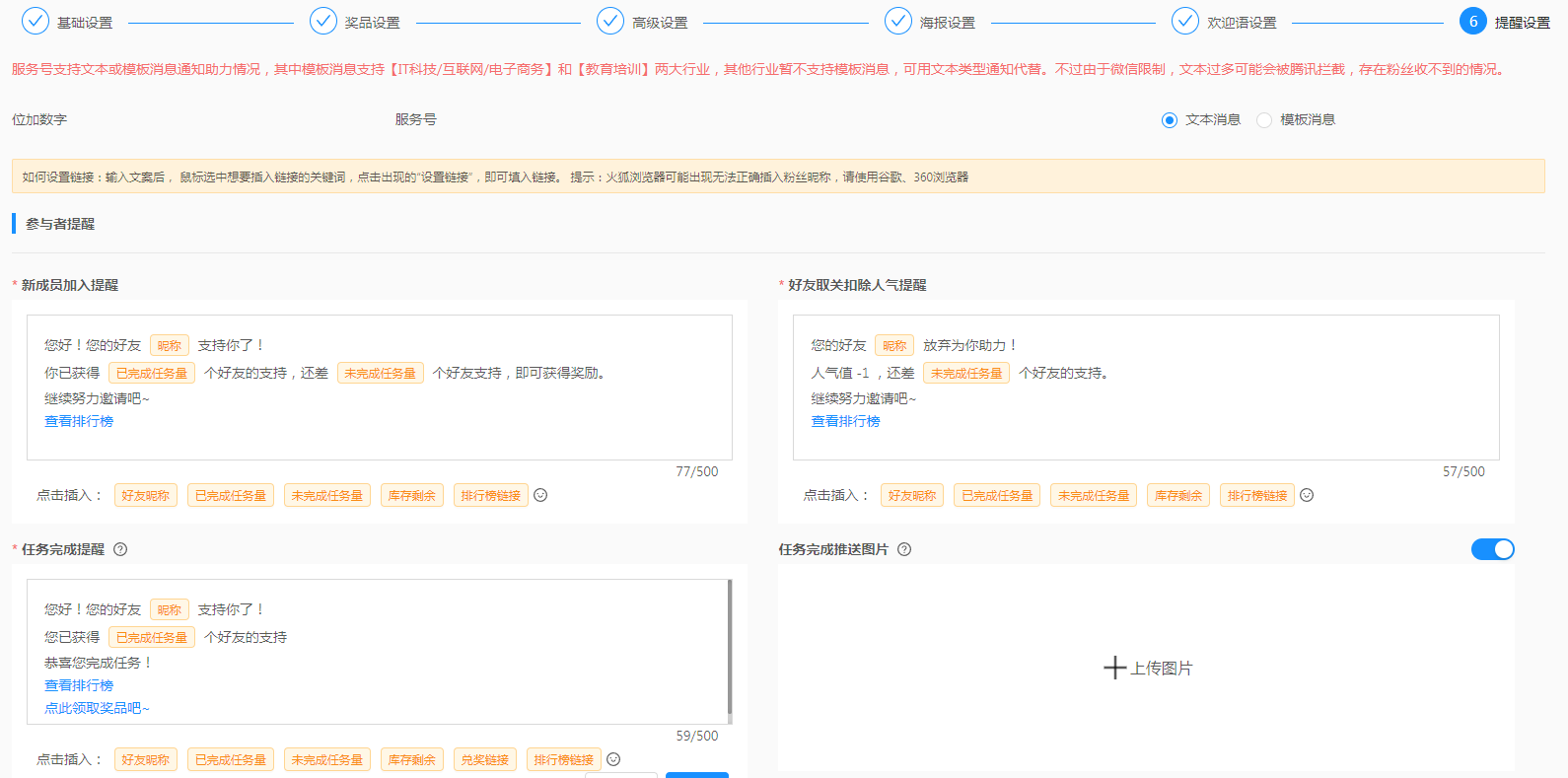Insert 好友昵称 tag in 任务完成提醒
Viewport: 1568px width, 778px height.
click(x=146, y=759)
